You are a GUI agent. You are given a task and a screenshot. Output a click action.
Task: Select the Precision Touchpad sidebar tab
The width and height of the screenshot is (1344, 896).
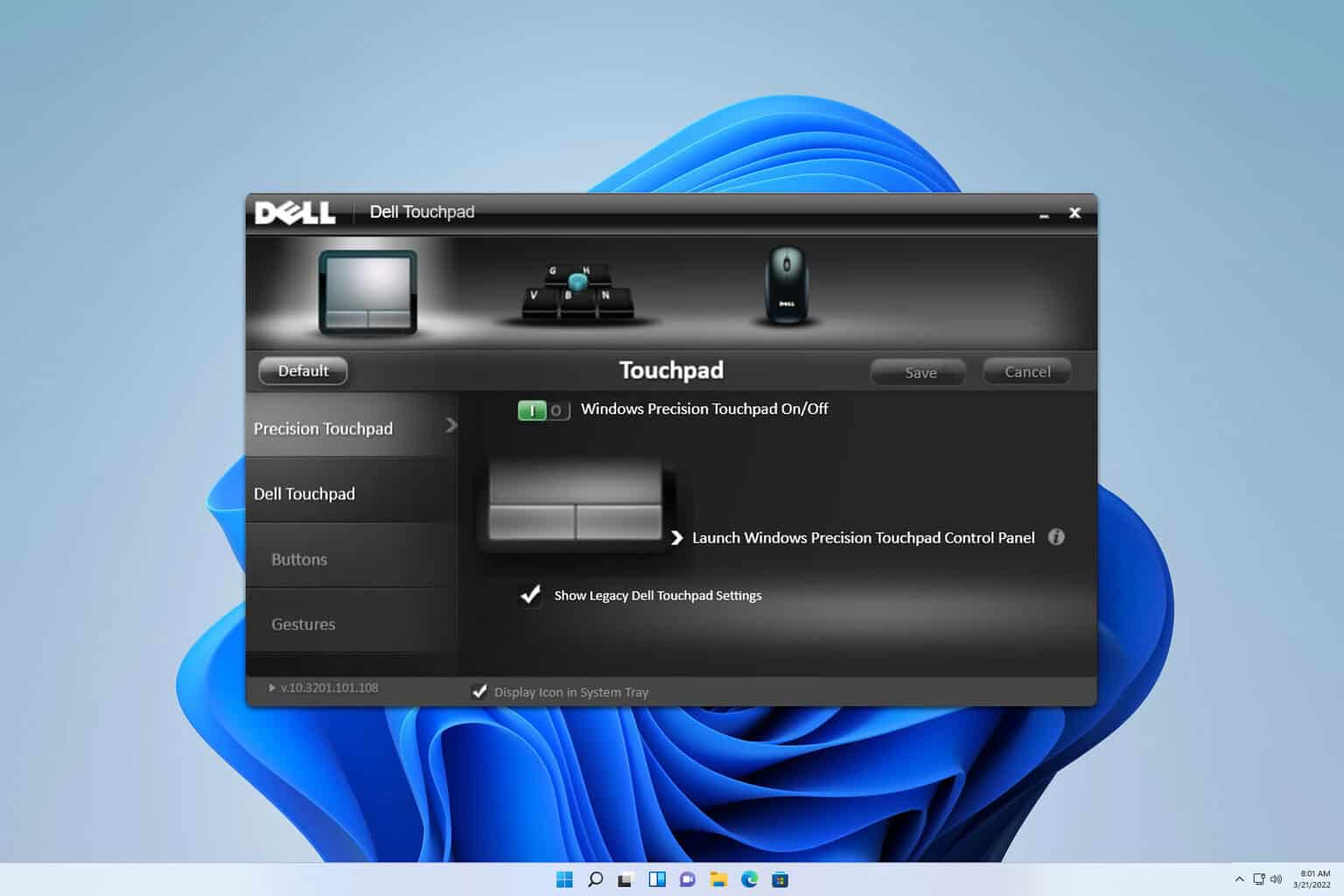click(352, 425)
